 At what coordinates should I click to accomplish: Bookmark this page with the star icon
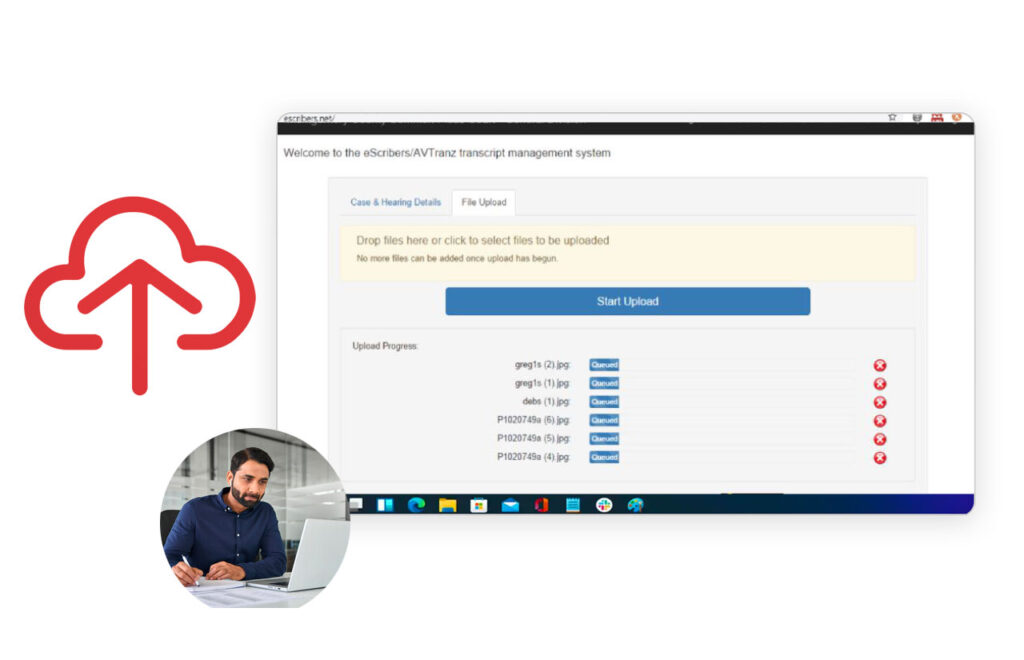[x=892, y=118]
